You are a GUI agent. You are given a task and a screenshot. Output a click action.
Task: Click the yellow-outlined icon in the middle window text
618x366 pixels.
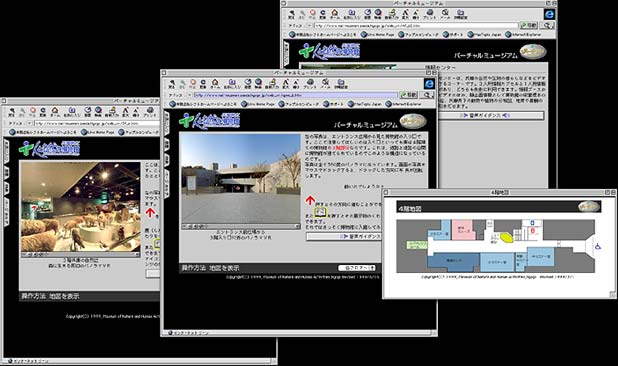click(320, 212)
